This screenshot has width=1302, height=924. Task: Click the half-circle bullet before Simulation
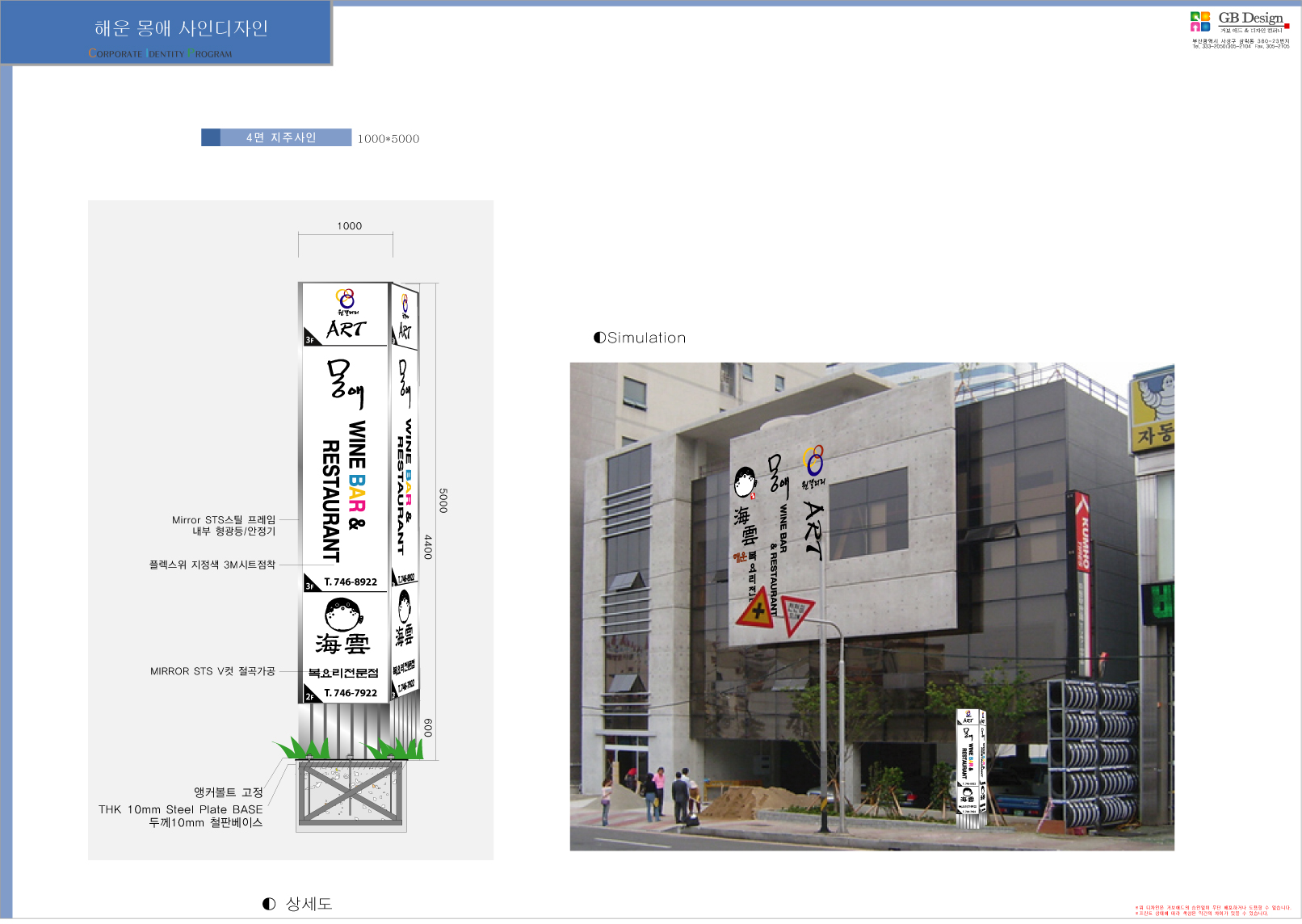point(599,338)
